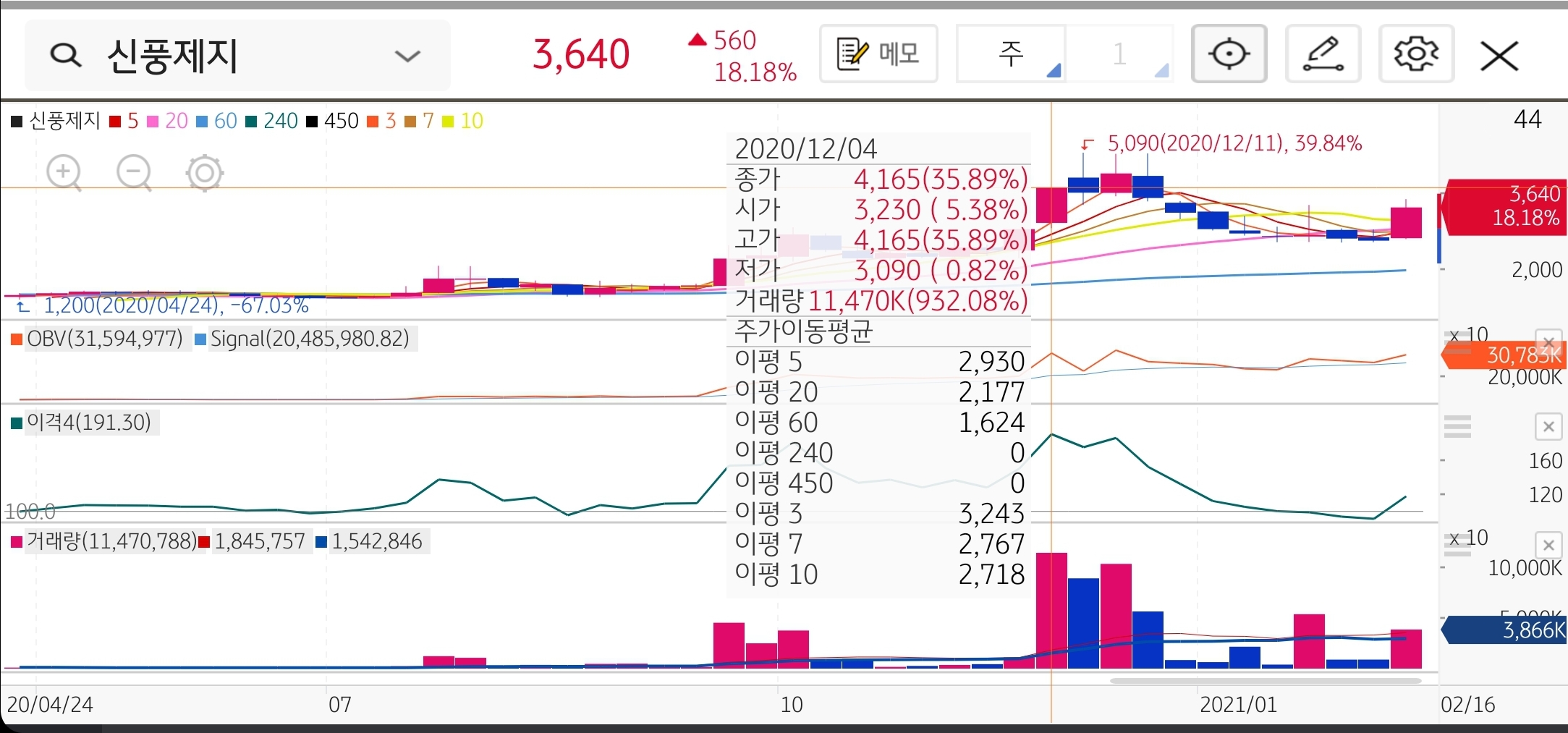Open the 주 period dropdown

[1011, 54]
